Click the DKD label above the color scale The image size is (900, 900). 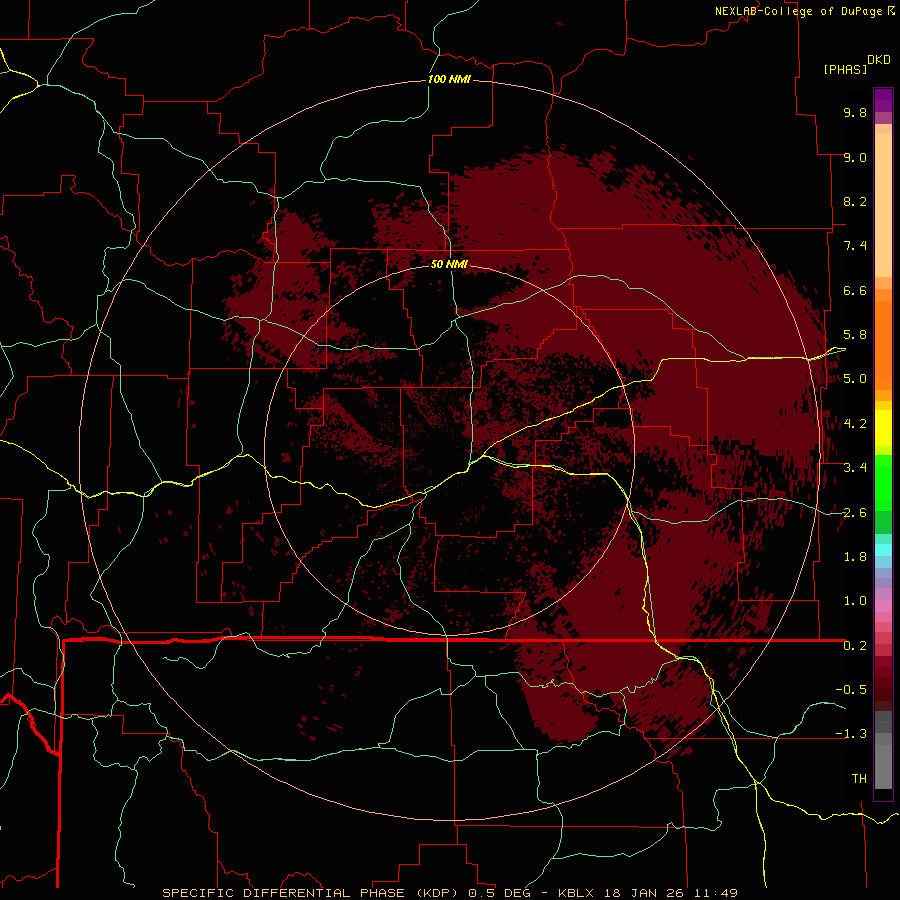coord(878,60)
